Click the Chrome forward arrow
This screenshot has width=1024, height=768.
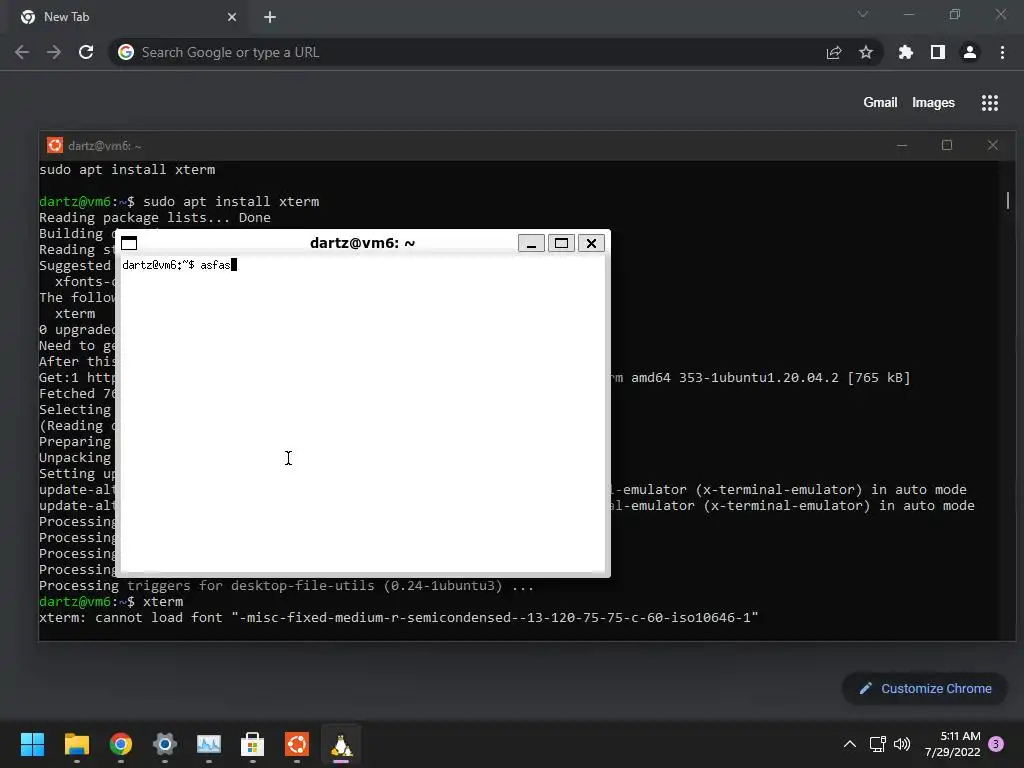point(54,52)
